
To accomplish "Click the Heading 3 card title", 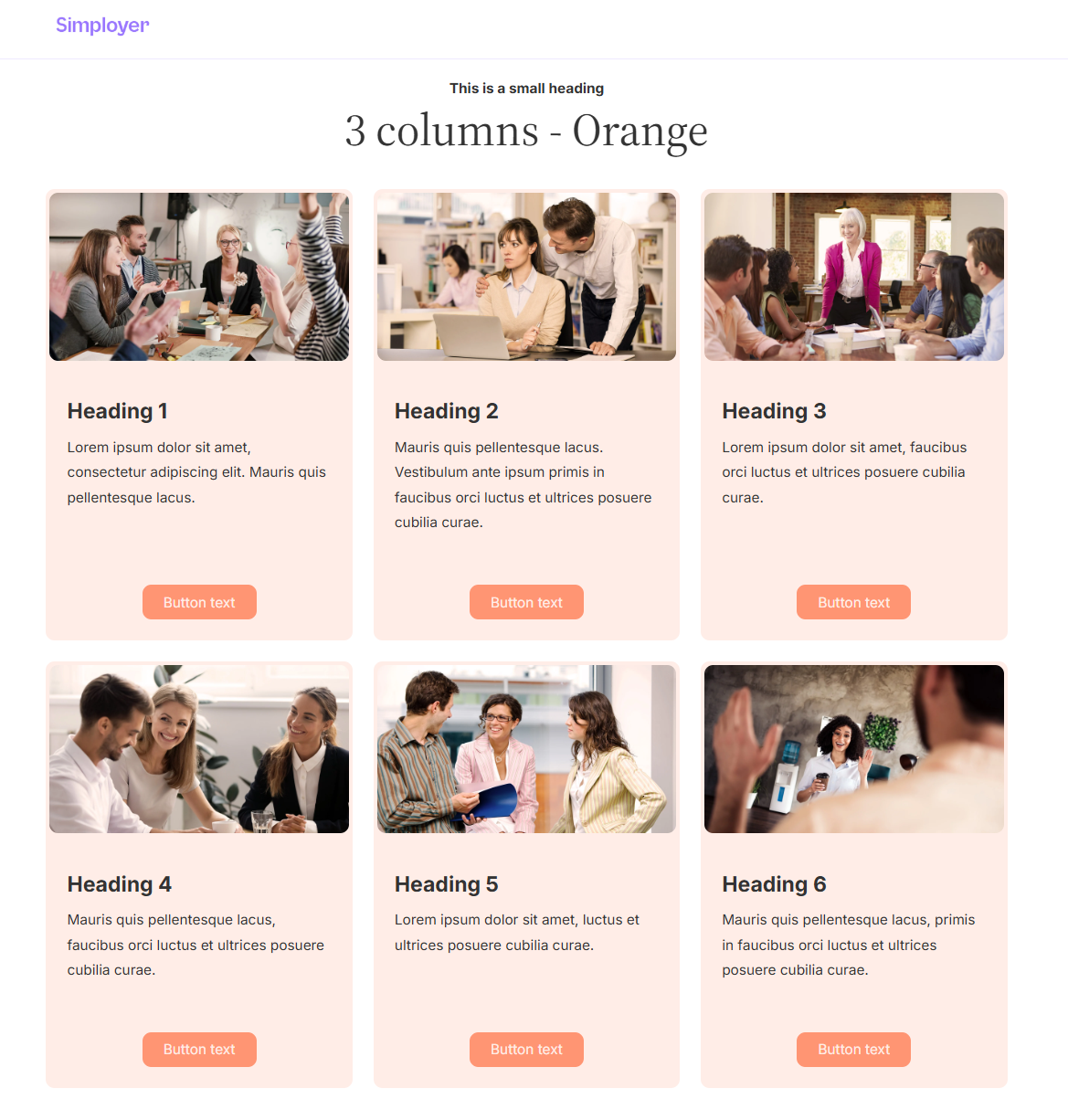I will [x=774, y=411].
